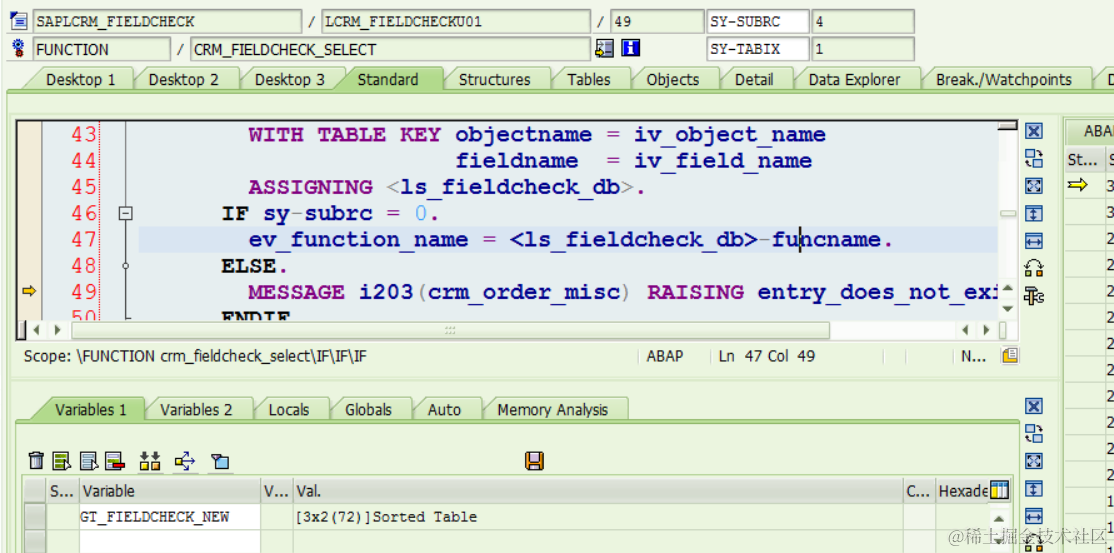Screen dimensions: 1114x553
Task: Switch to Variables 2 tab
Action: tap(196, 409)
